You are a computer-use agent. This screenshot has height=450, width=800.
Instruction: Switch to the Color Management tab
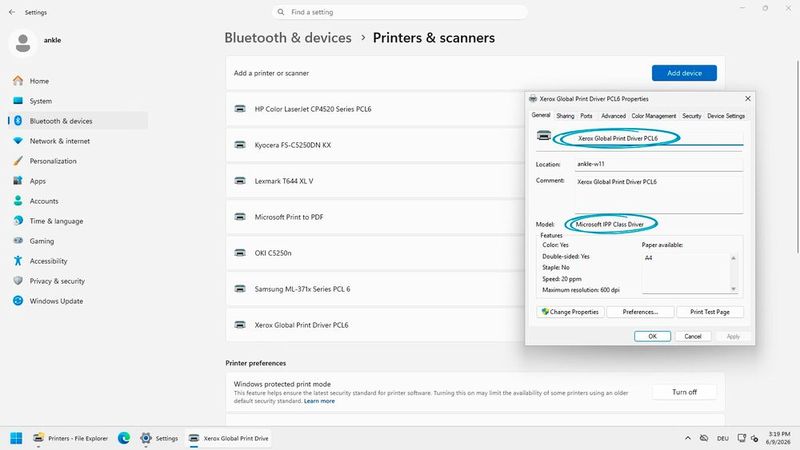[654, 116]
